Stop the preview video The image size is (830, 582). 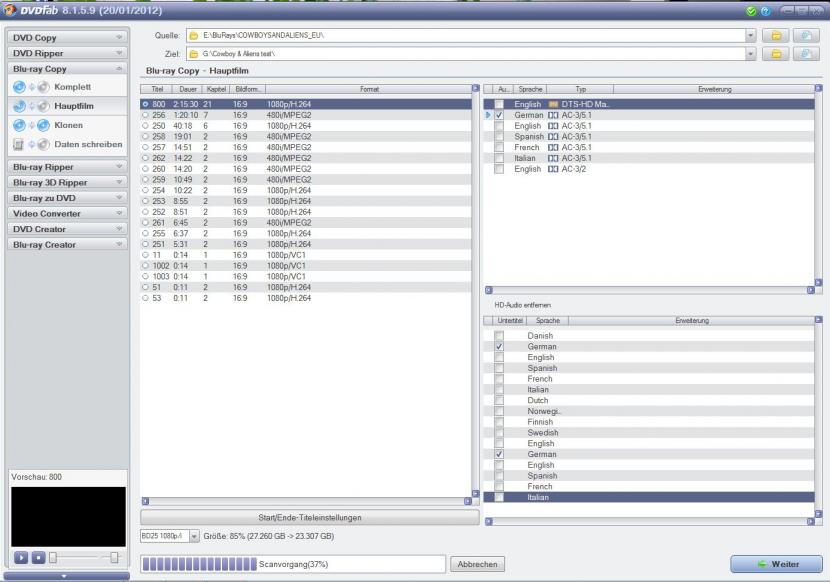pos(39,558)
